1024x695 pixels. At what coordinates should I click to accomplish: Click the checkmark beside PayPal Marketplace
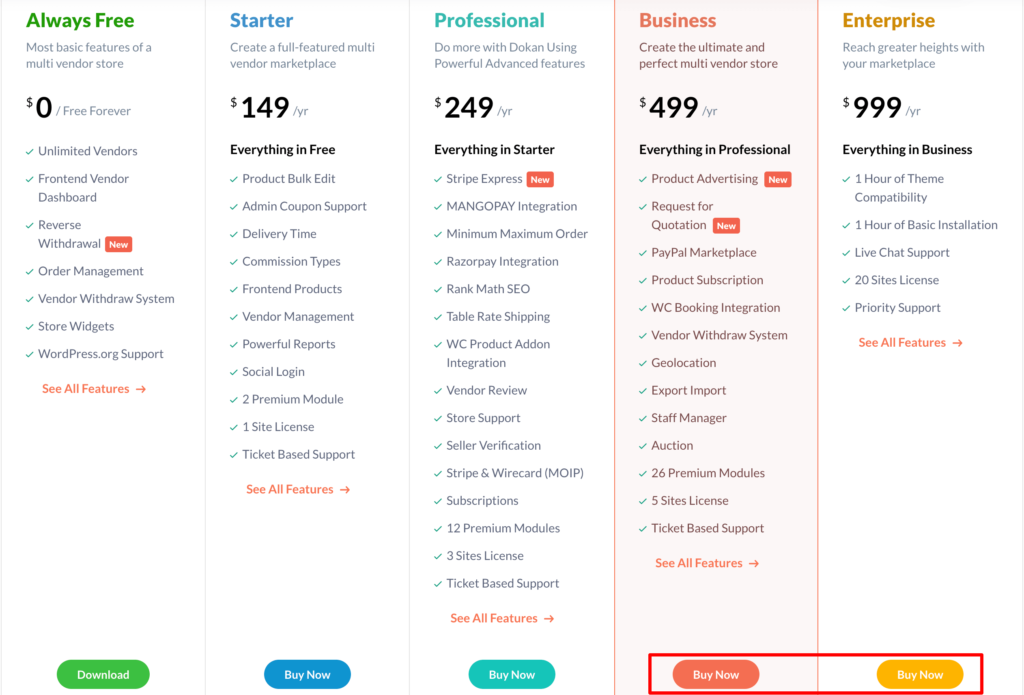642,253
